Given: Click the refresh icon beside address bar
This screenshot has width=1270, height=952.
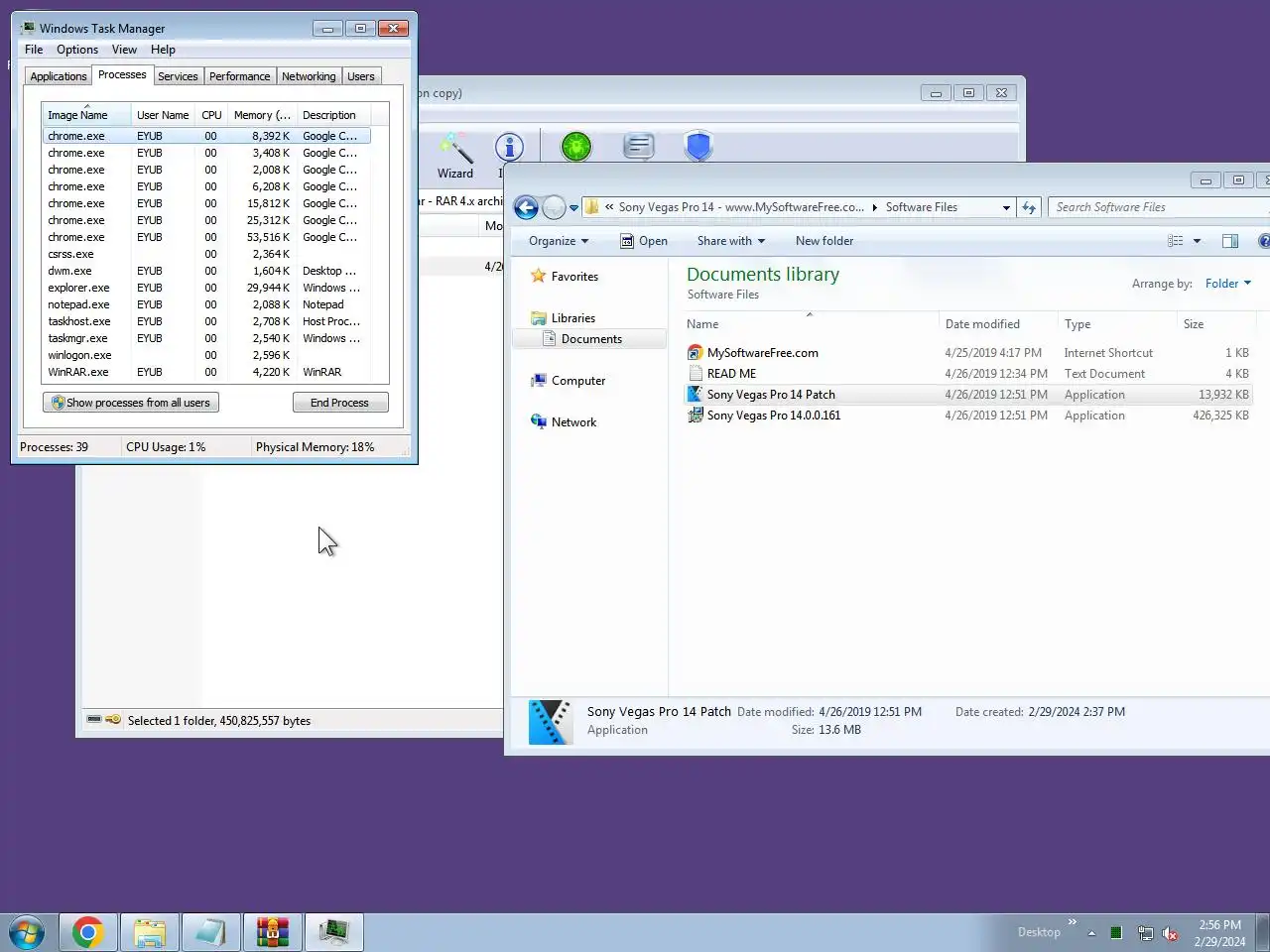Looking at the screenshot, I should 1029,207.
